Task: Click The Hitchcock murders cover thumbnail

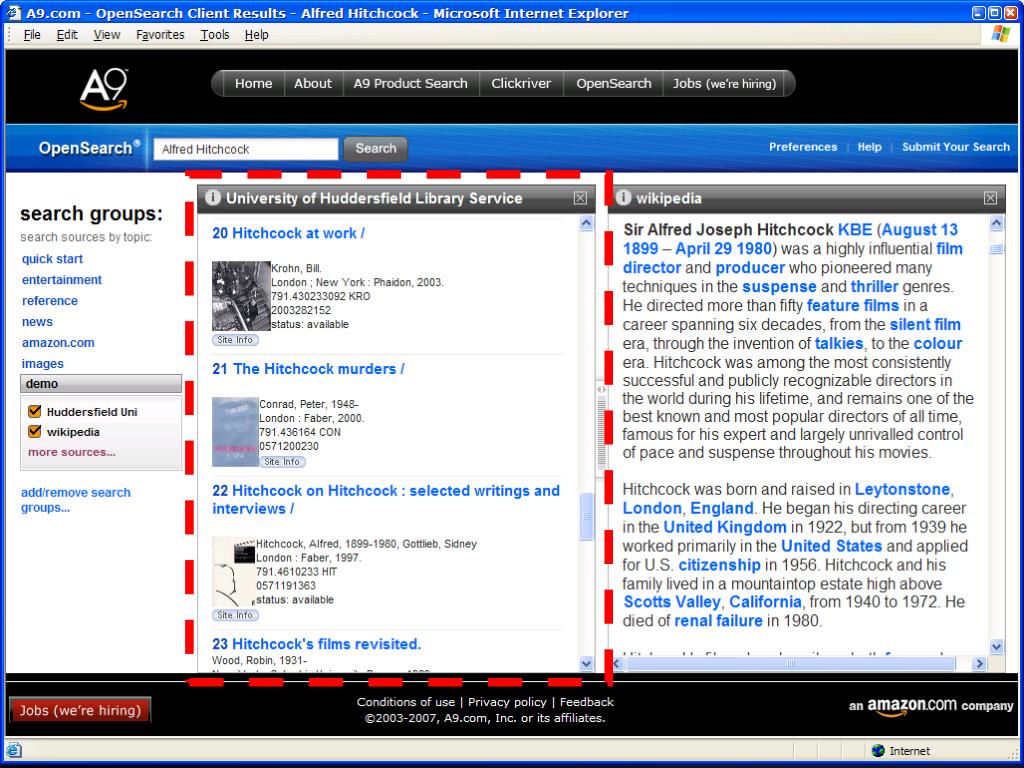Action: coord(235,432)
